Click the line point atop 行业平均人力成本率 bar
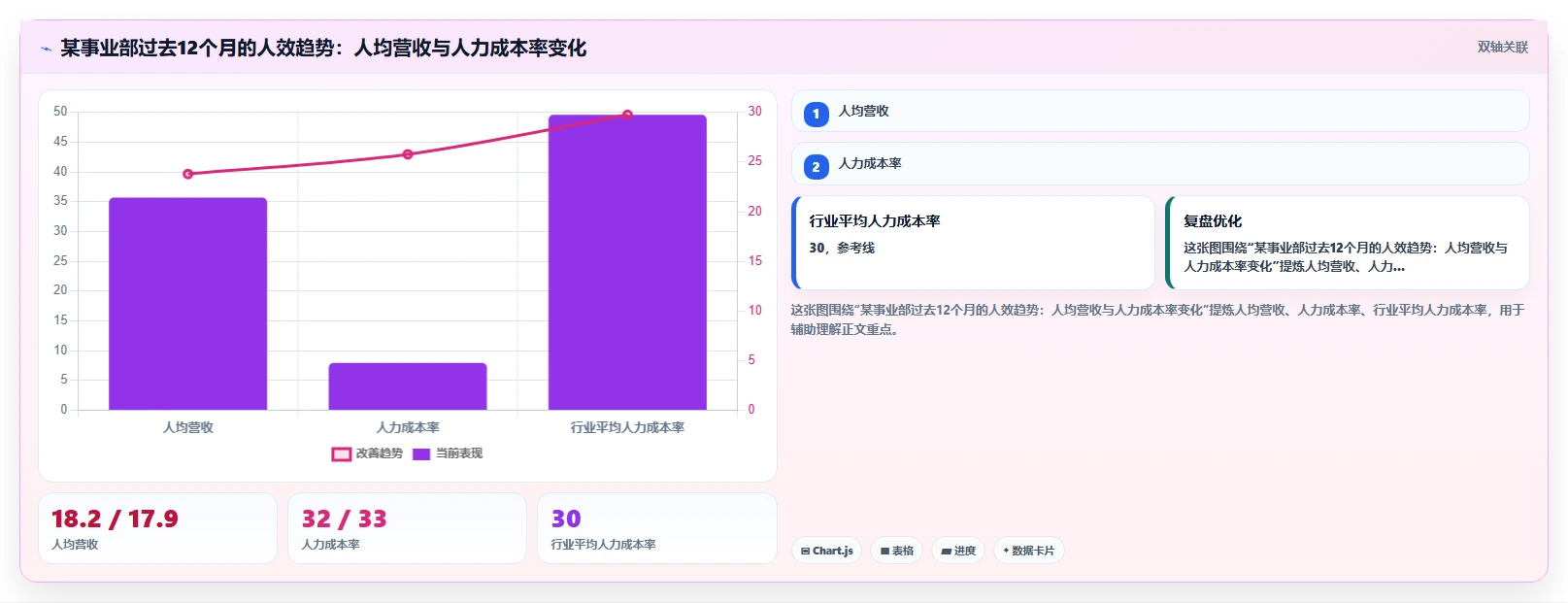 tap(627, 115)
